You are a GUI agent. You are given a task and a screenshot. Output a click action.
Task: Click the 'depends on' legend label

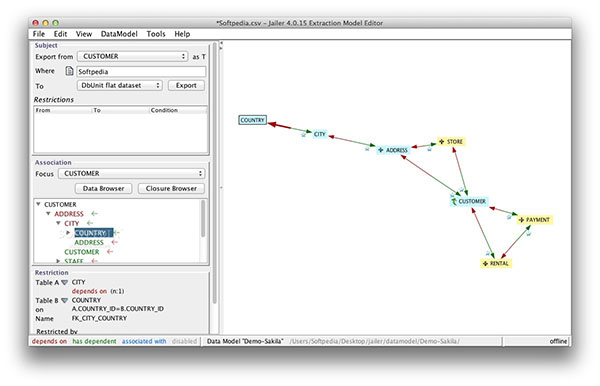pyautogui.click(x=49, y=341)
